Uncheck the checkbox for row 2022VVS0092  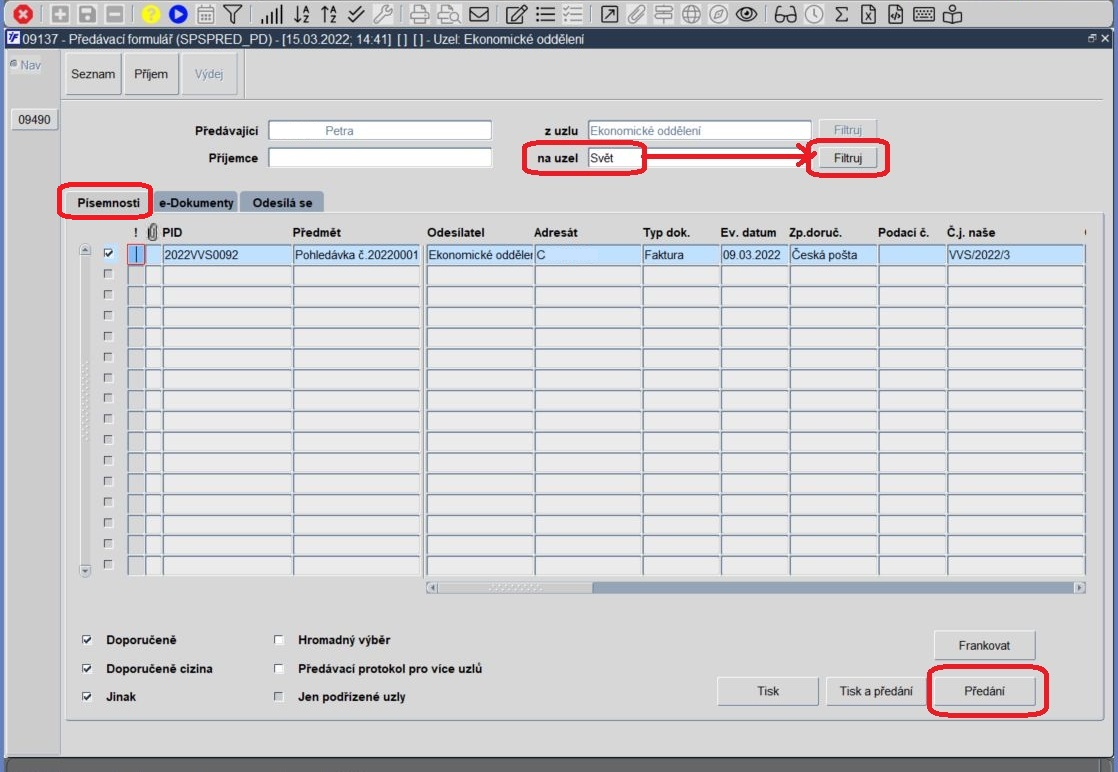pos(108,253)
